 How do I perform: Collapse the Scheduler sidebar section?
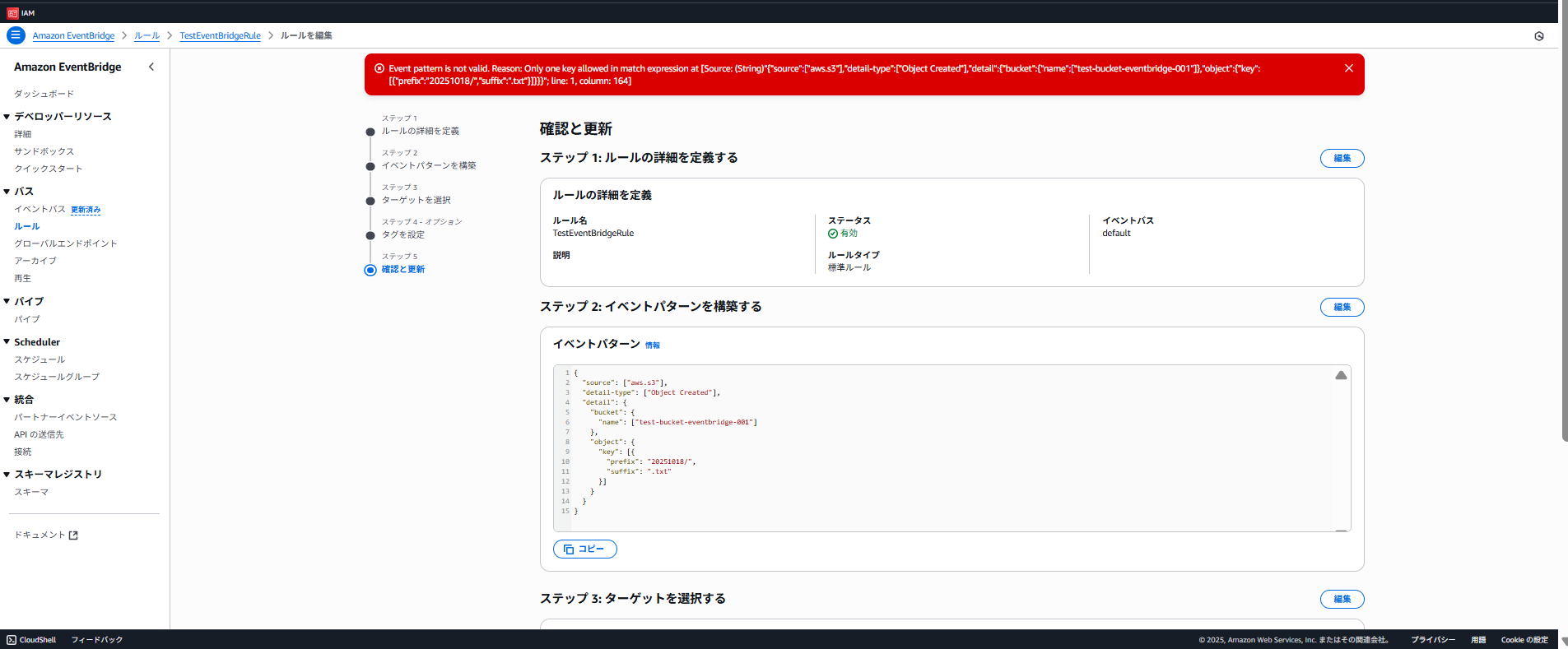click(x=7, y=342)
